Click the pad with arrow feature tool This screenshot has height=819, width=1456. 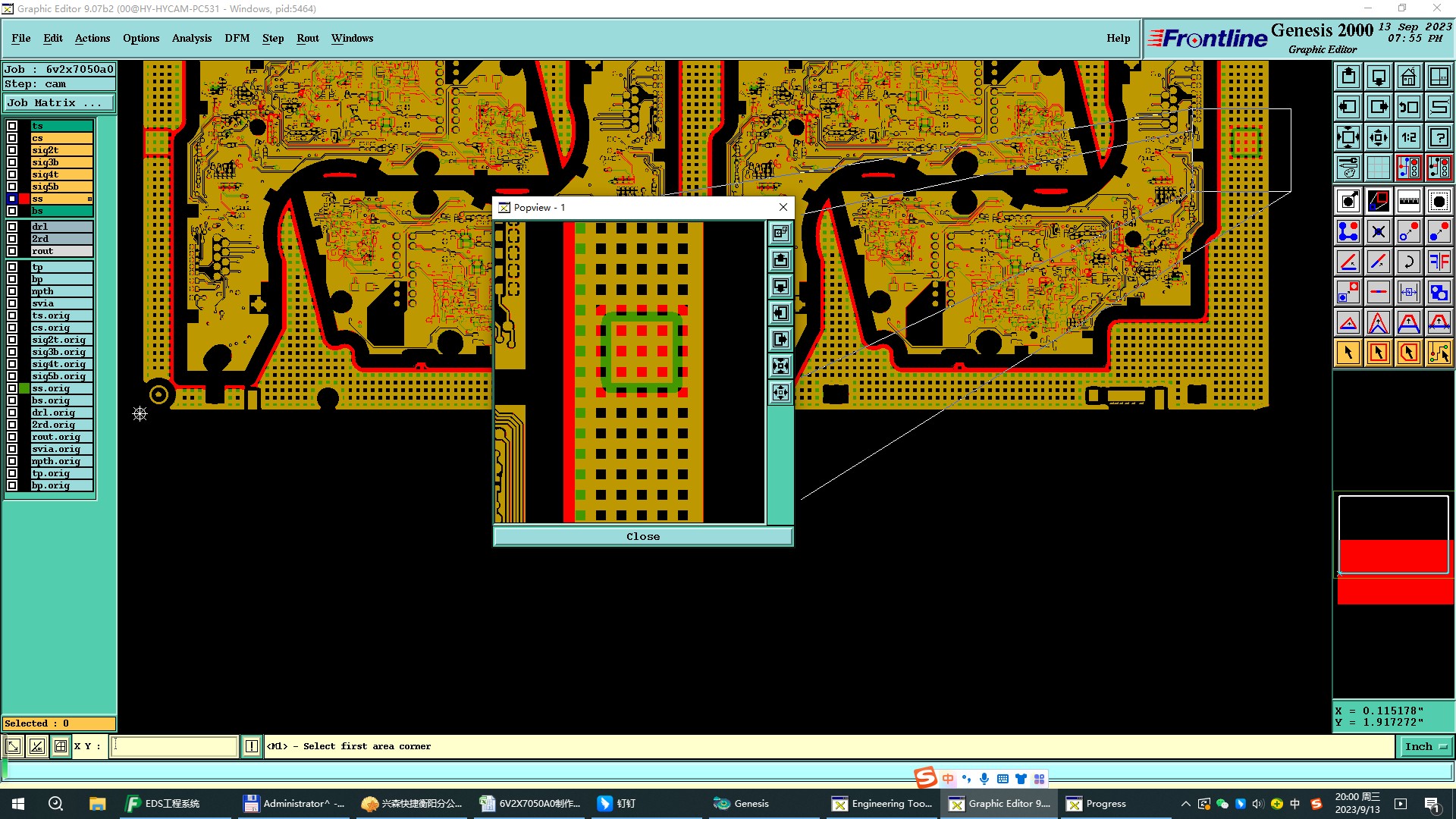click(1348, 201)
